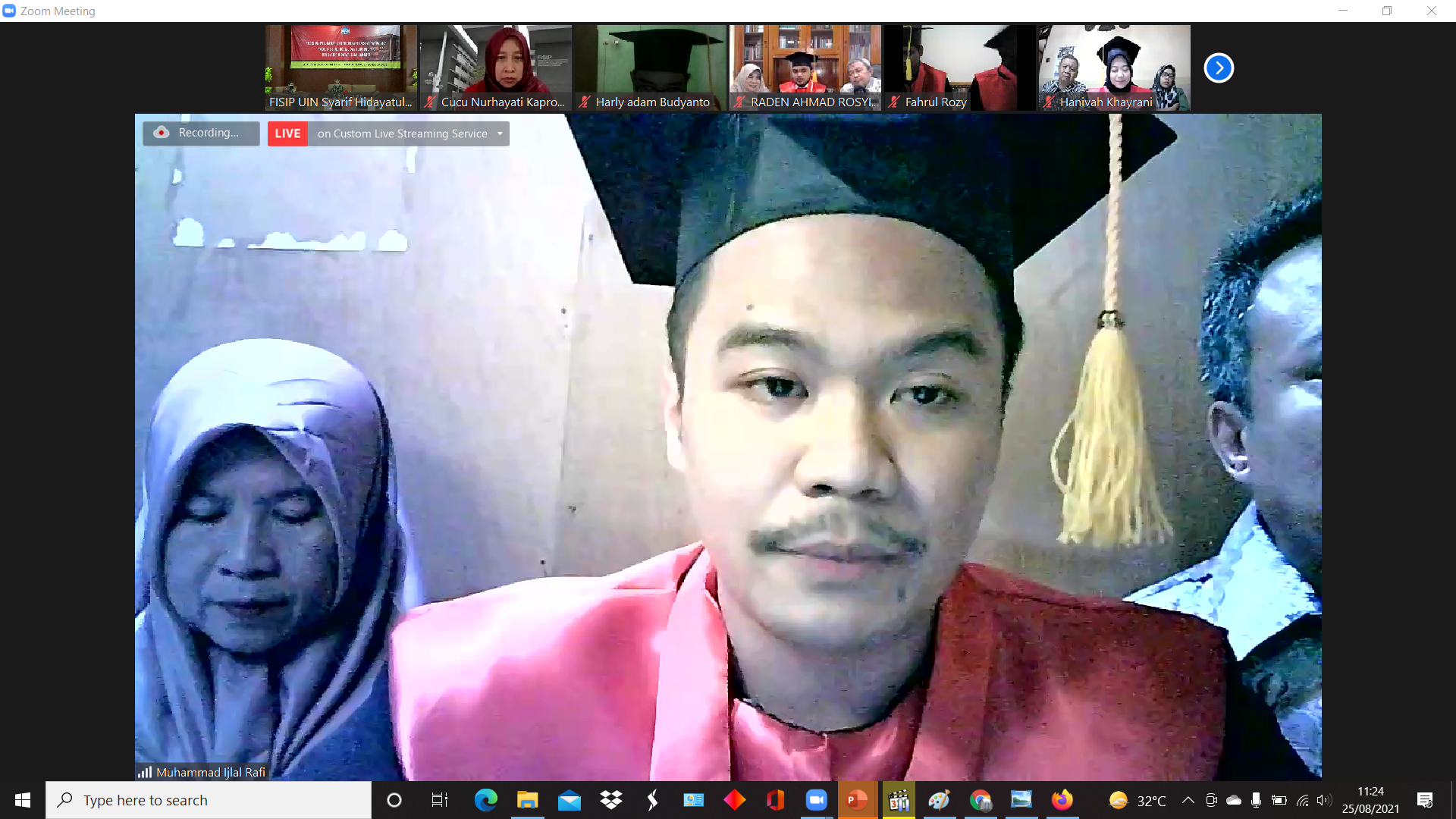Viewport: 1456px width, 819px height.
Task: Launch Microsoft Edge from the taskbar
Action: 486,800
